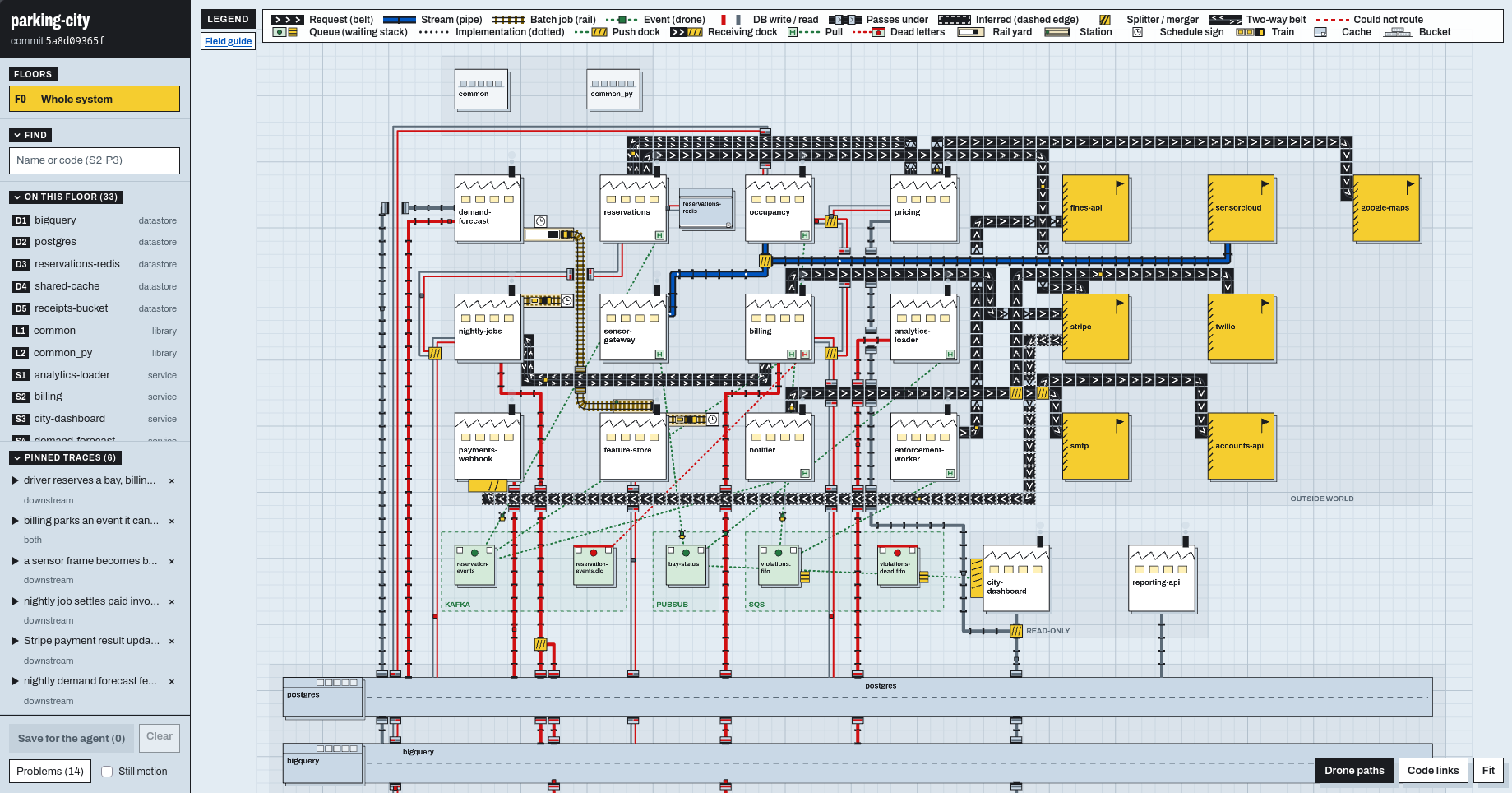Collapse the FIND section
The height and width of the screenshot is (793, 1512).
(30, 135)
